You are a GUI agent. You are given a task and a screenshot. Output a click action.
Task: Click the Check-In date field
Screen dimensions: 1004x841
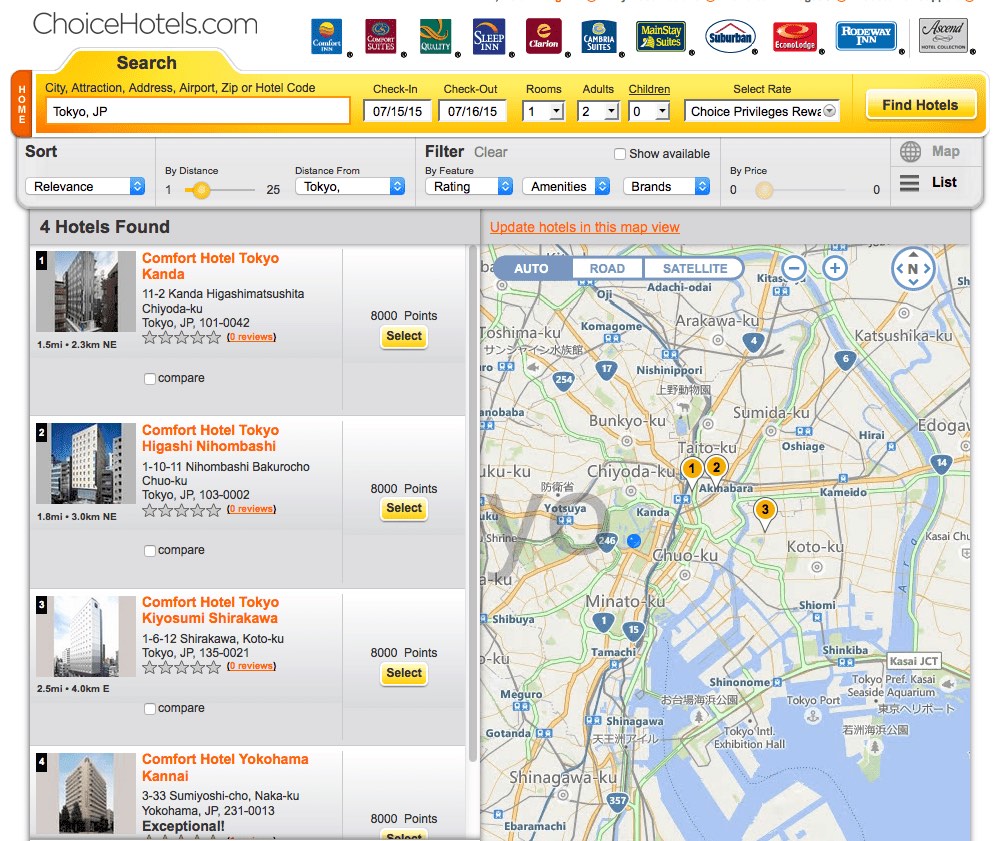pyautogui.click(x=397, y=111)
